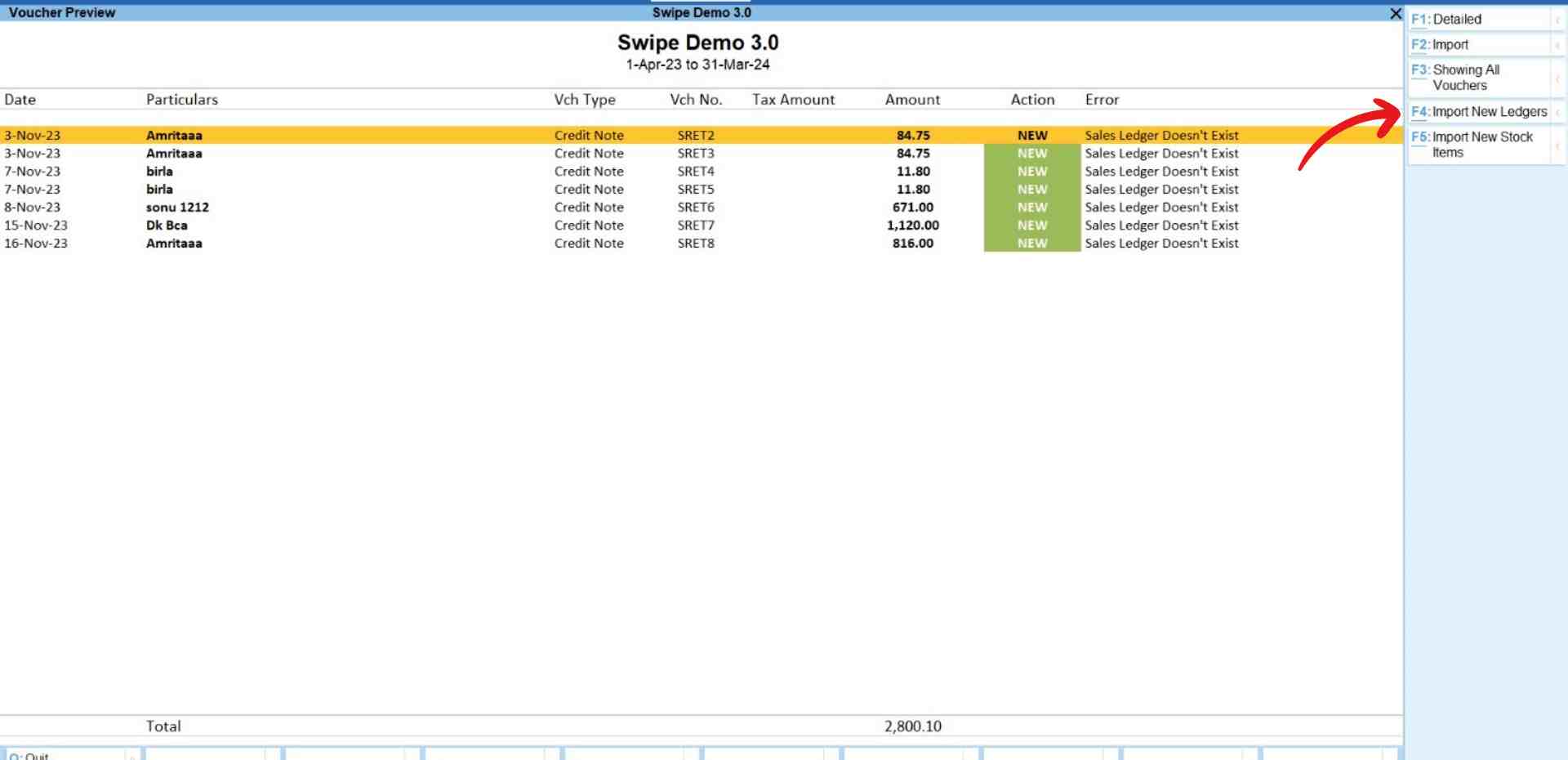Click amount 671.00
Viewport: 1568px width, 760px height.
(x=913, y=208)
